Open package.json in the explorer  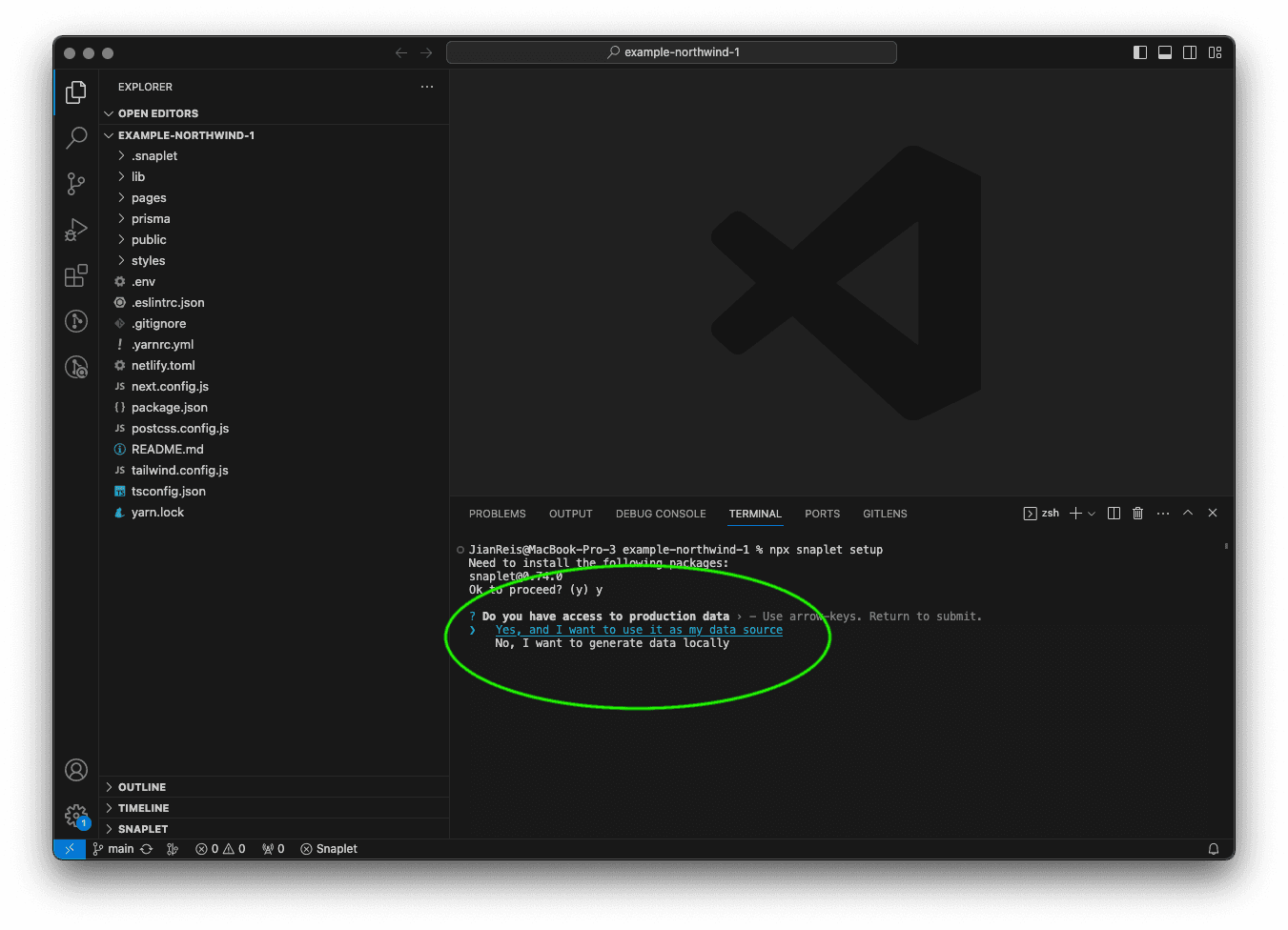tap(169, 408)
